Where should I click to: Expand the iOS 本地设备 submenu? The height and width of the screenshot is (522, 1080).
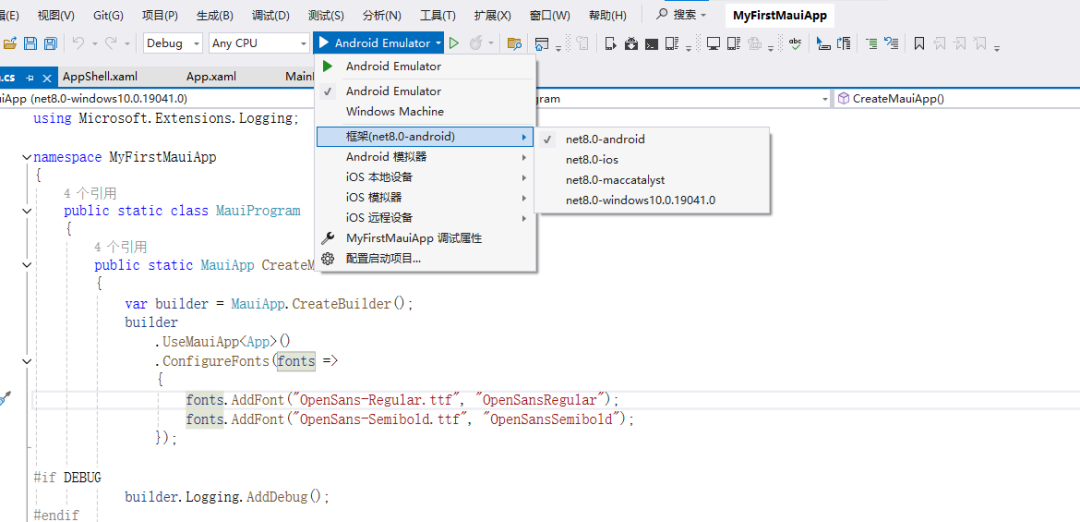click(426, 177)
